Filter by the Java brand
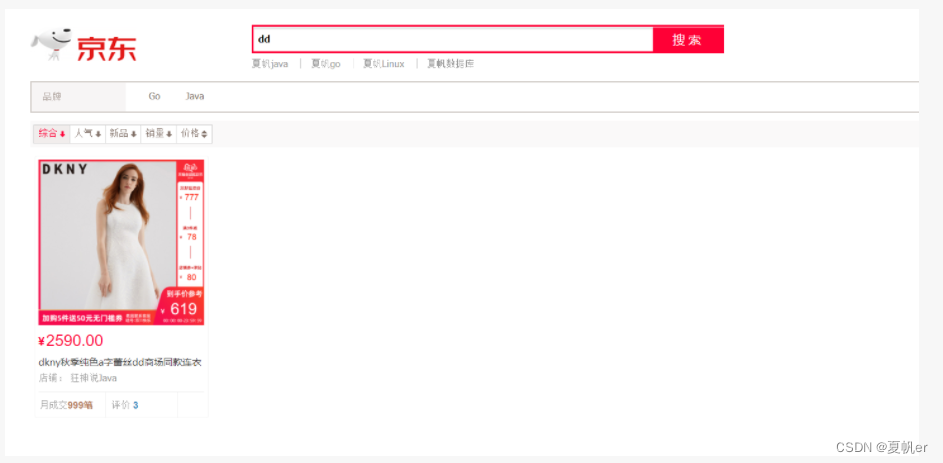Viewport: 943px width, 463px height. click(195, 96)
